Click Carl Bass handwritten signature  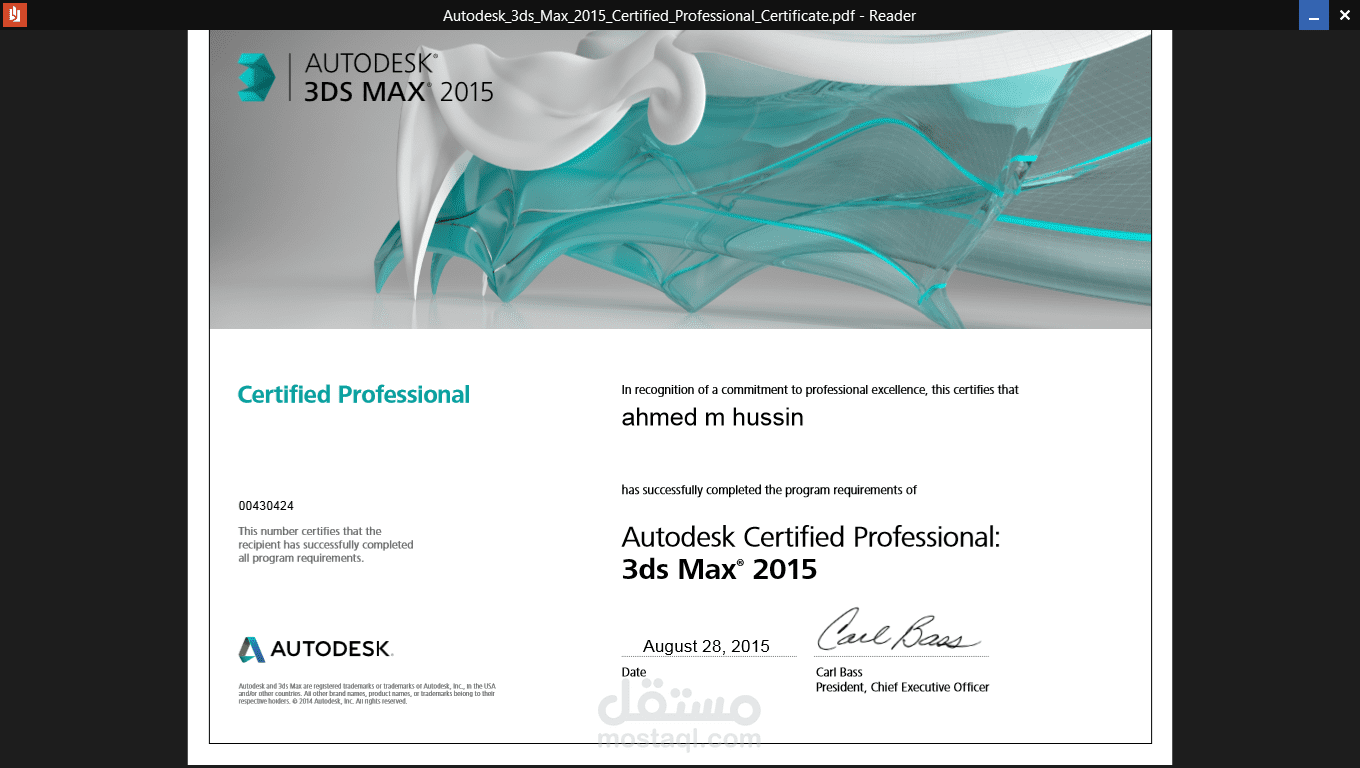pos(899,630)
